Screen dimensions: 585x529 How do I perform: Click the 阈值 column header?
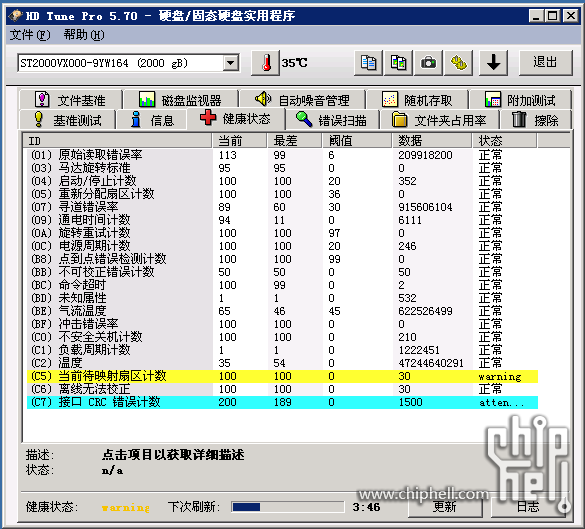357,141
